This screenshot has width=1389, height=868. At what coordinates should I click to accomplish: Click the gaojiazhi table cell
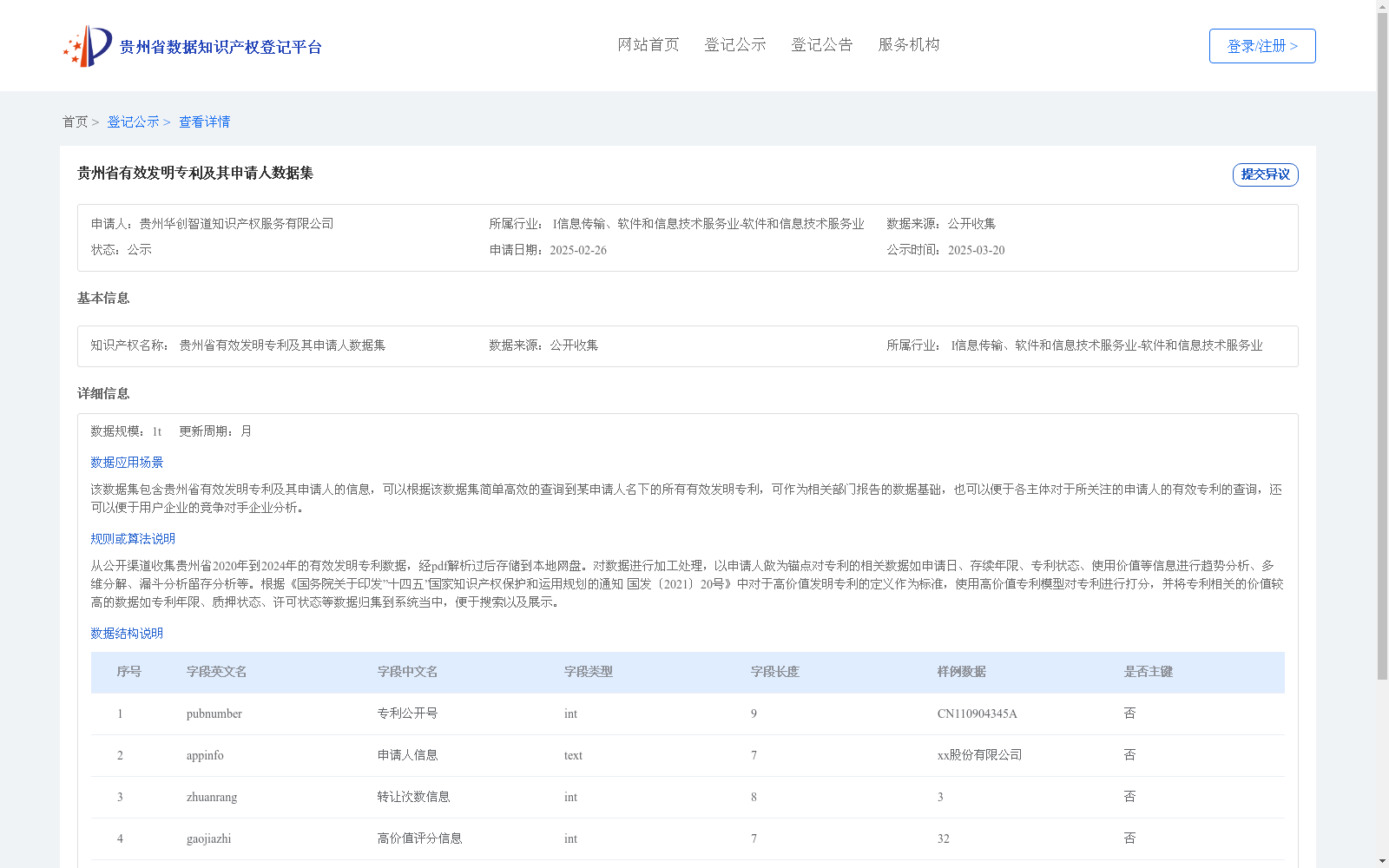click(209, 839)
